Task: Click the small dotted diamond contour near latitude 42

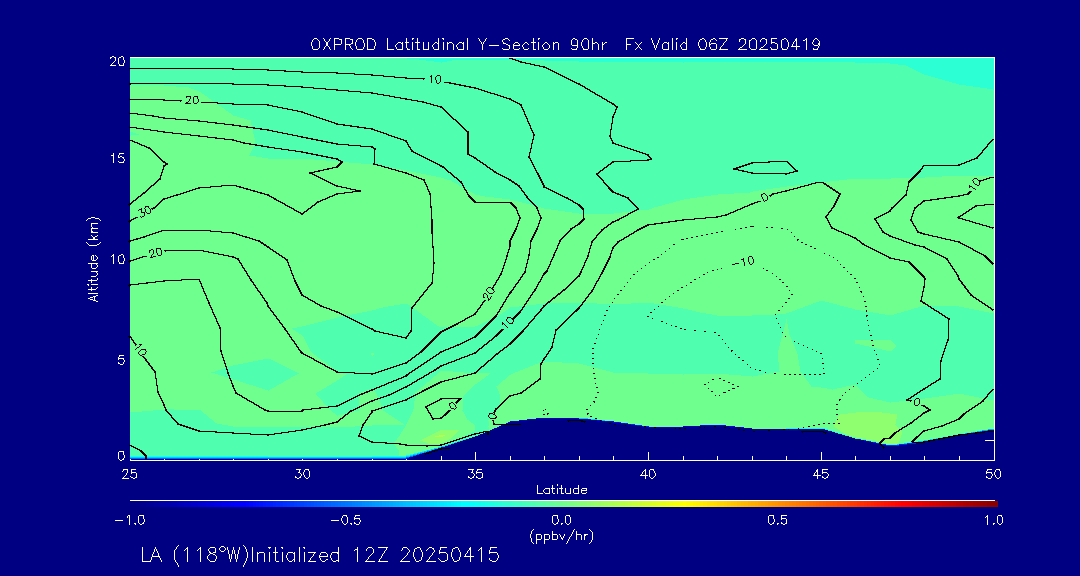Action: tap(720, 387)
